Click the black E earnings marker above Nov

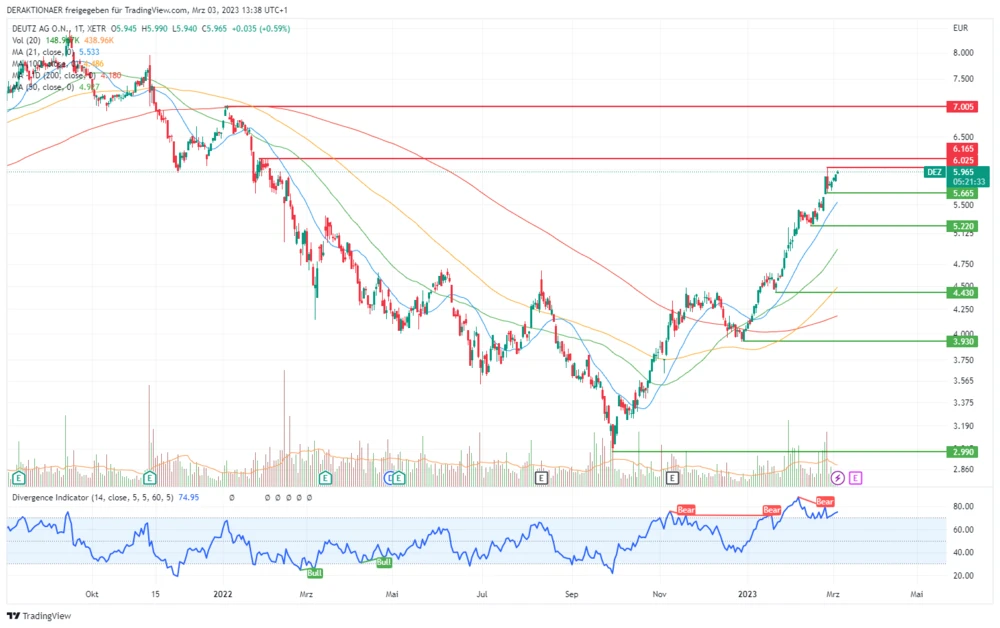(672, 478)
